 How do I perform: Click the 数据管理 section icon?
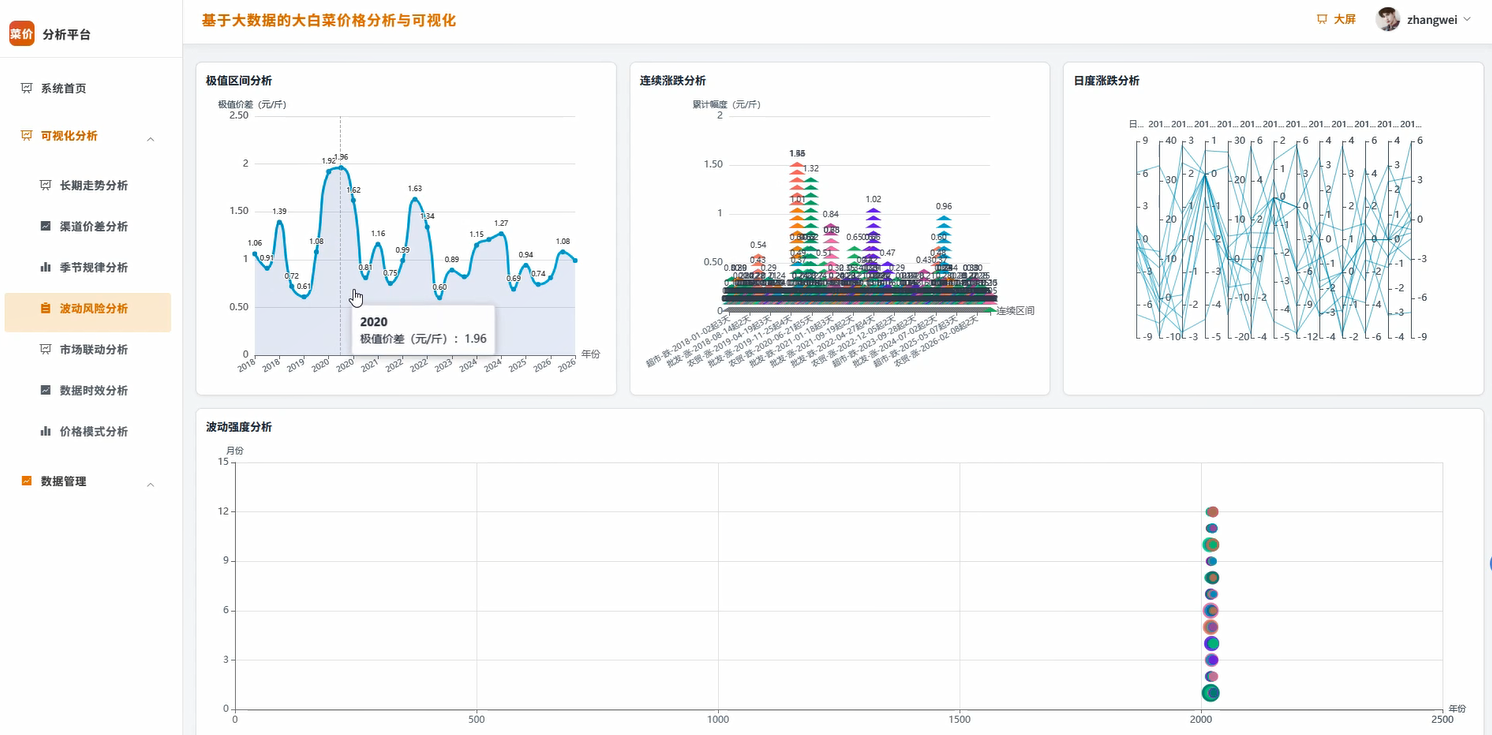click(27, 481)
